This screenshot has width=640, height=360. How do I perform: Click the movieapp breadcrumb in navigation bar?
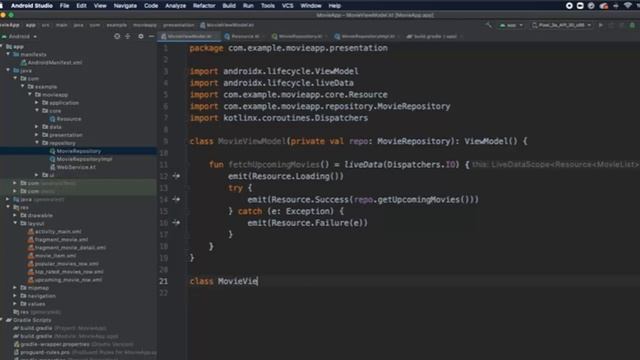tap(144, 25)
